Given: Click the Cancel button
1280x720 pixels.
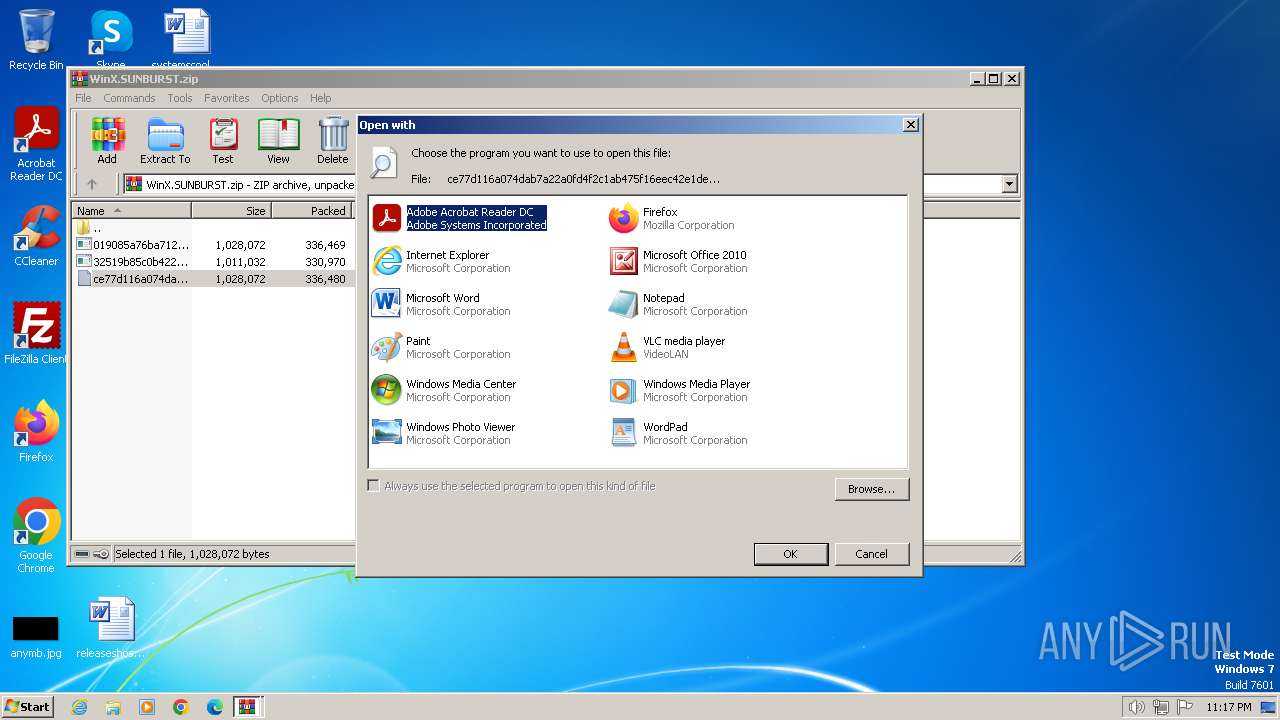Looking at the screenshot, I should 871,554.
